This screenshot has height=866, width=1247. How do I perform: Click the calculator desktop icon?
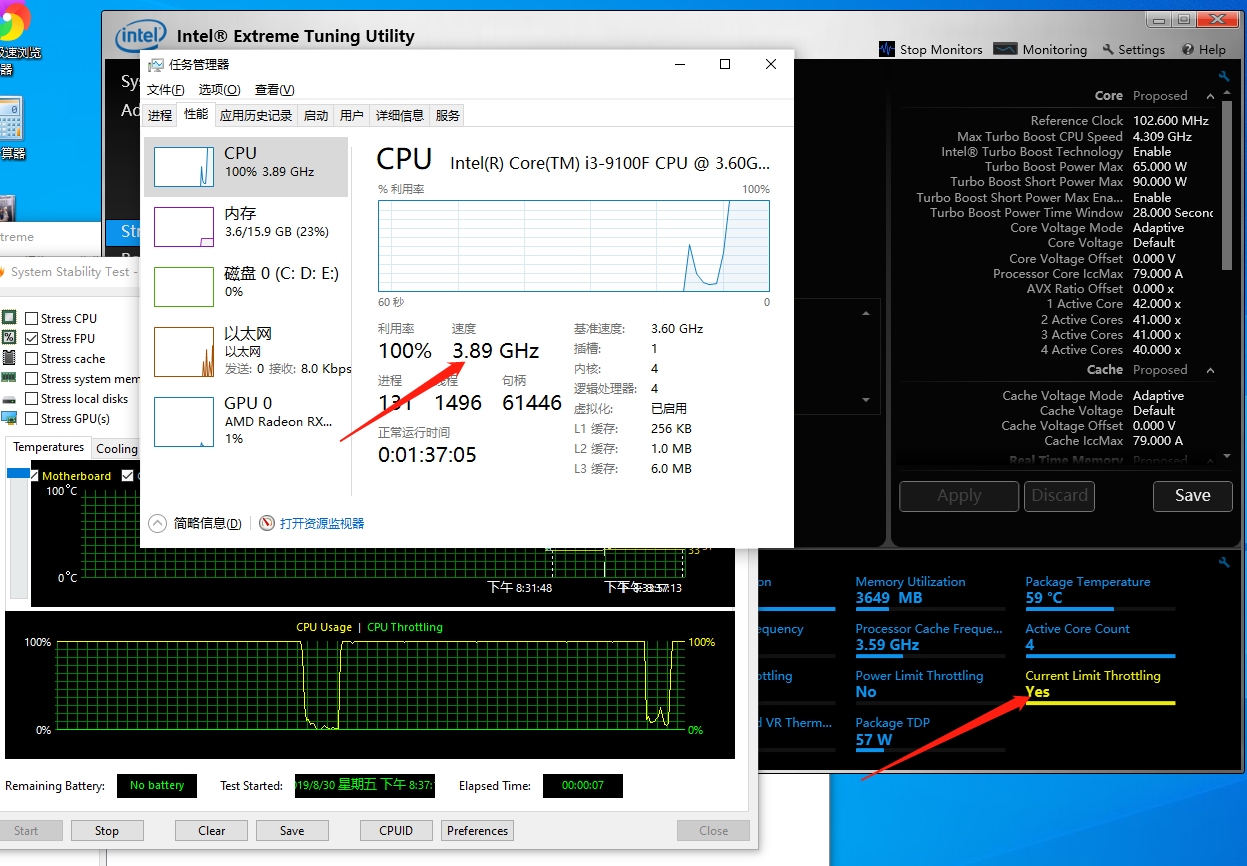[10, 118]
